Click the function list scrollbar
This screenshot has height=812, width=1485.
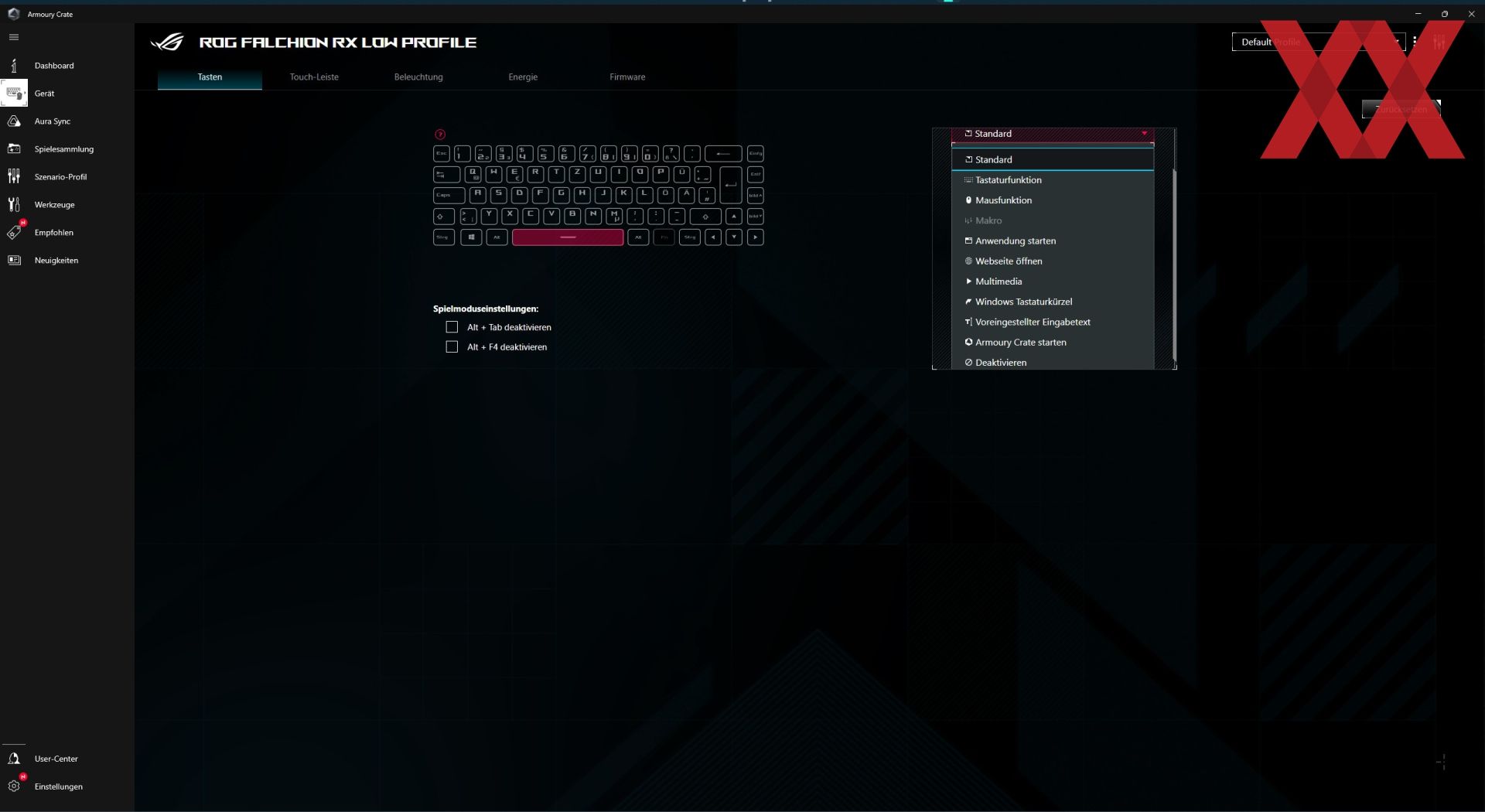pos(1174,263)
